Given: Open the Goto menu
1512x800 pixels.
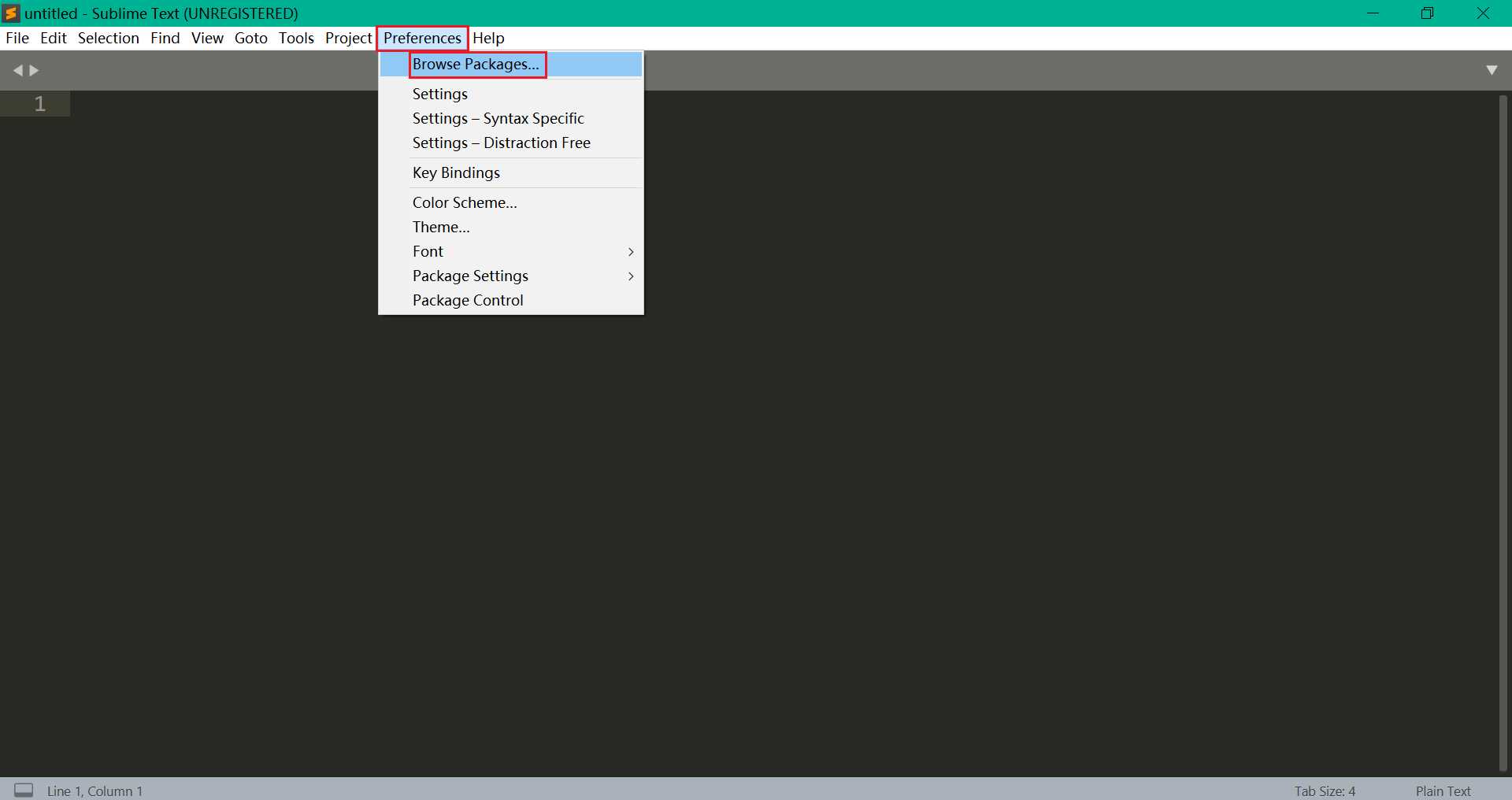Looking at the screenshot, I should (x=251, y=38).
